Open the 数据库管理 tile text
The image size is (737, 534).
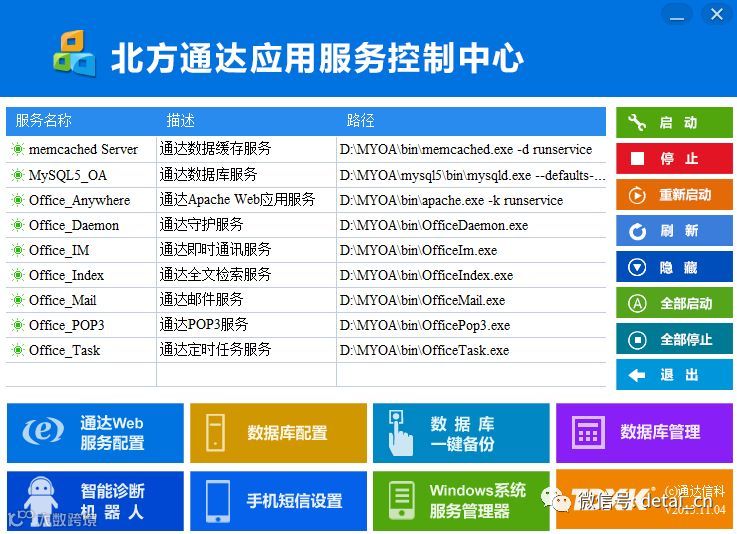(660, 432)
